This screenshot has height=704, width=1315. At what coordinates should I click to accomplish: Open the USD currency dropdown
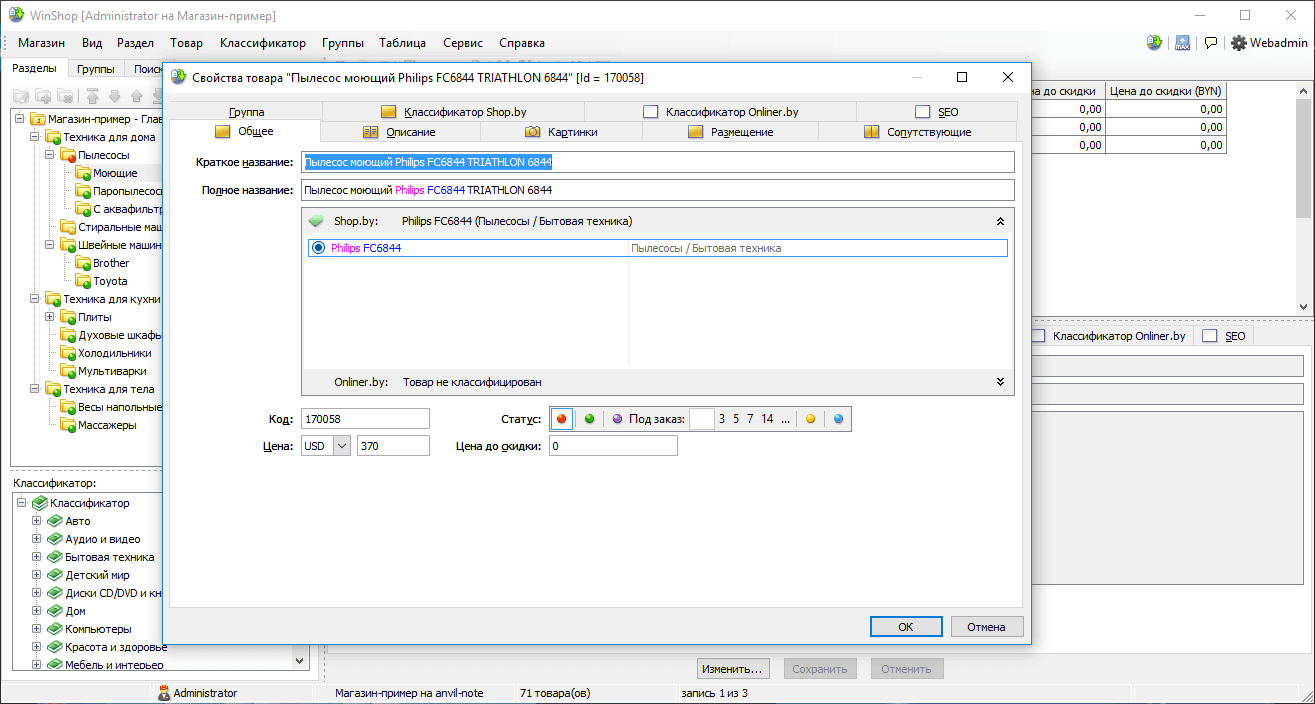pos(341,446)
